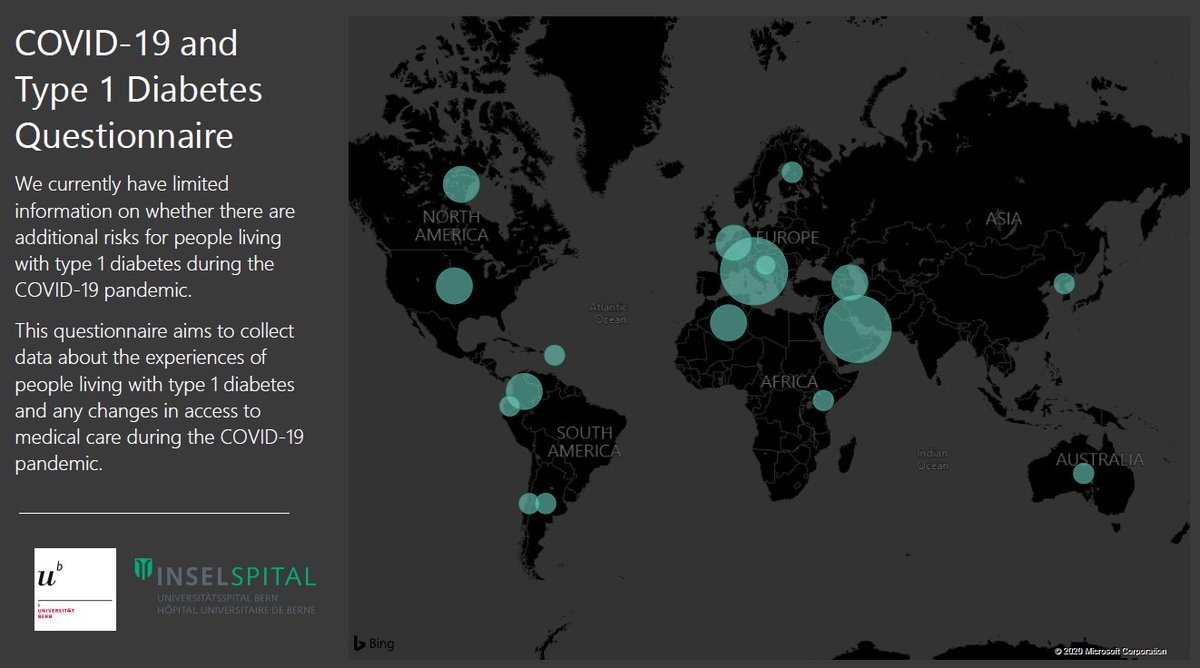Screen dimensions: 1200x668
Task: Pick the small bubble in the Caribbean
Action: (x=554, y=355)
